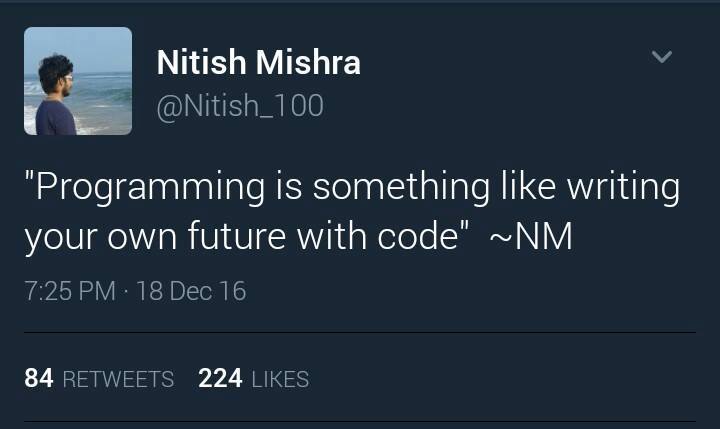Tap the word "code" in the quote
Screen dimensions: 720x429
427,239
